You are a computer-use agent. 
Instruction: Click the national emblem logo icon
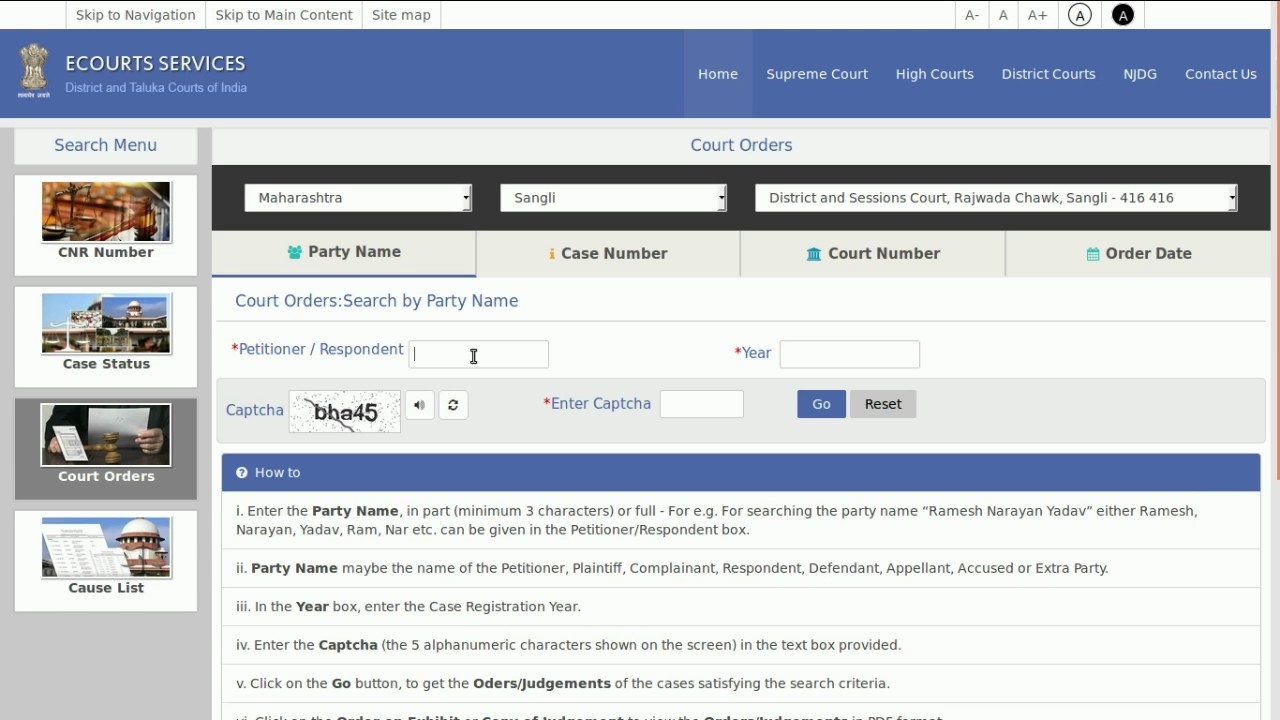click(34, 70)
